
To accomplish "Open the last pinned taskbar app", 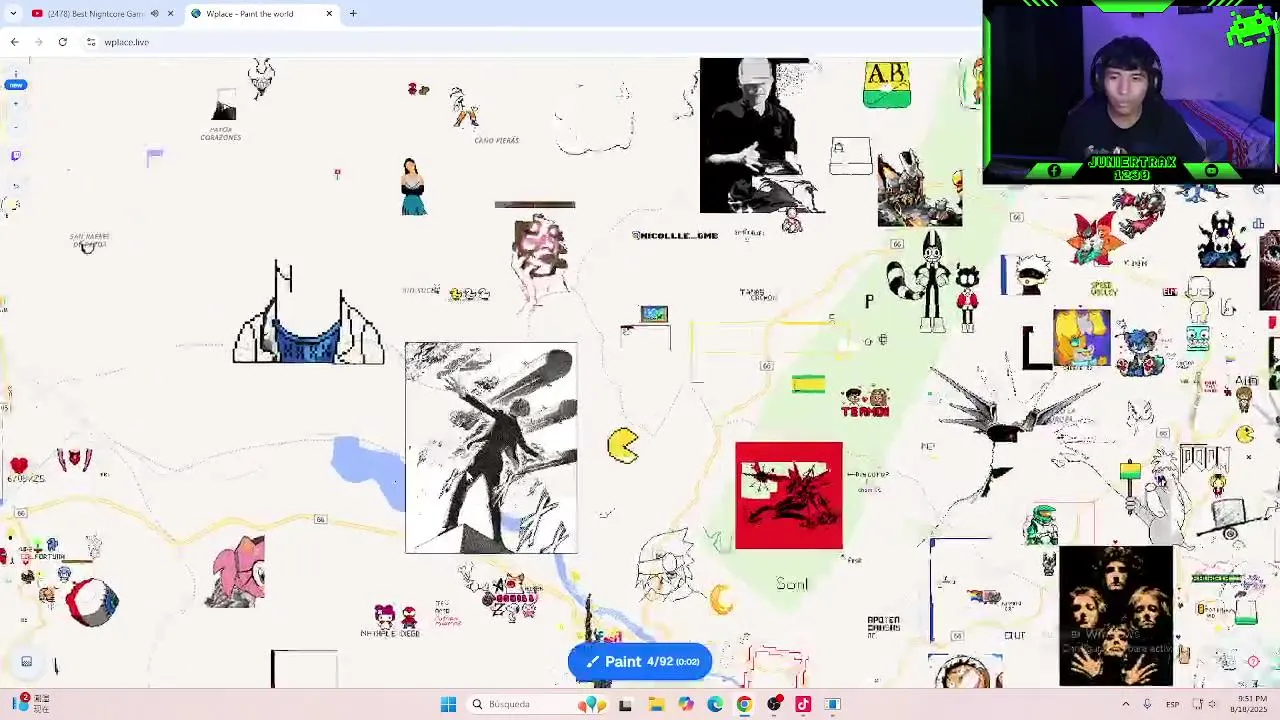I will (832, 704).
